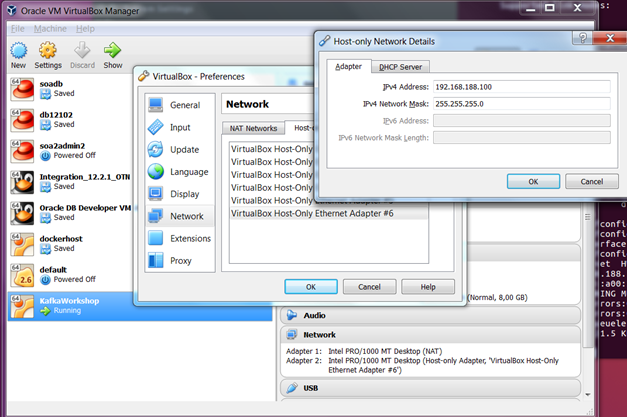627x417 pixels.
Task: Click the IPv4 Address field
Action: click(521, 87)
